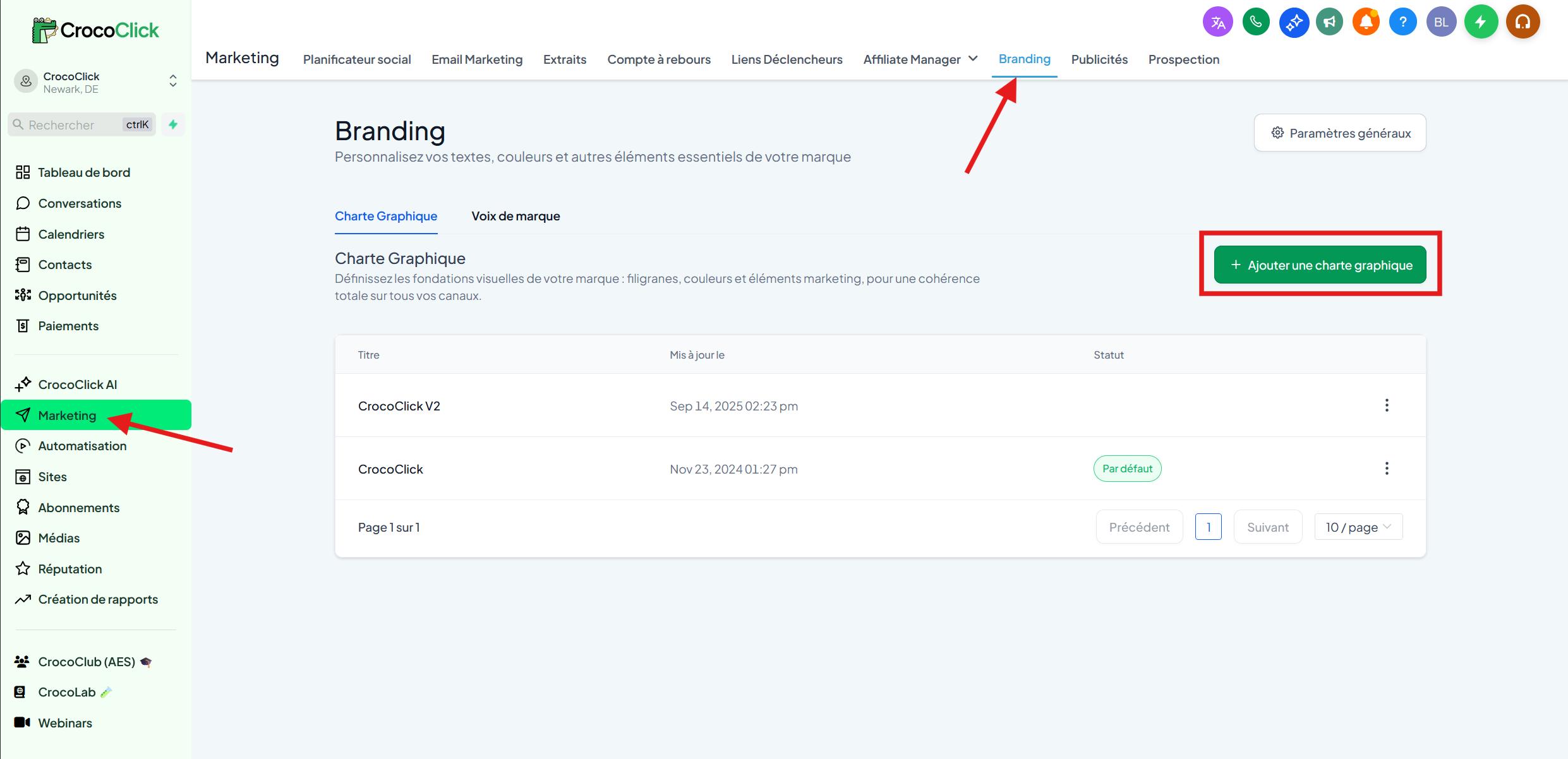Viewport: 1568px width, 759px height.
Task: Go to the Liens Déclencheurs tab
Action: pyautogui.click(x=787, y=59)
